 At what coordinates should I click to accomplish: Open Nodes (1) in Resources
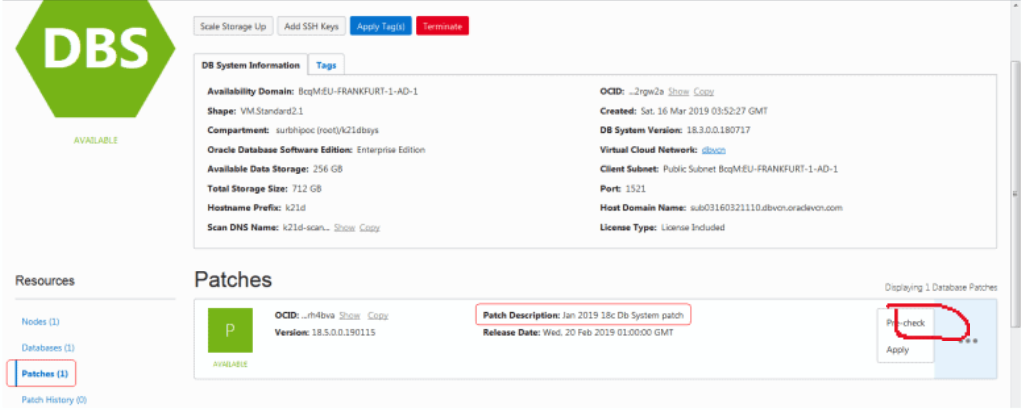pyautogui.click(x=40, y=322)
